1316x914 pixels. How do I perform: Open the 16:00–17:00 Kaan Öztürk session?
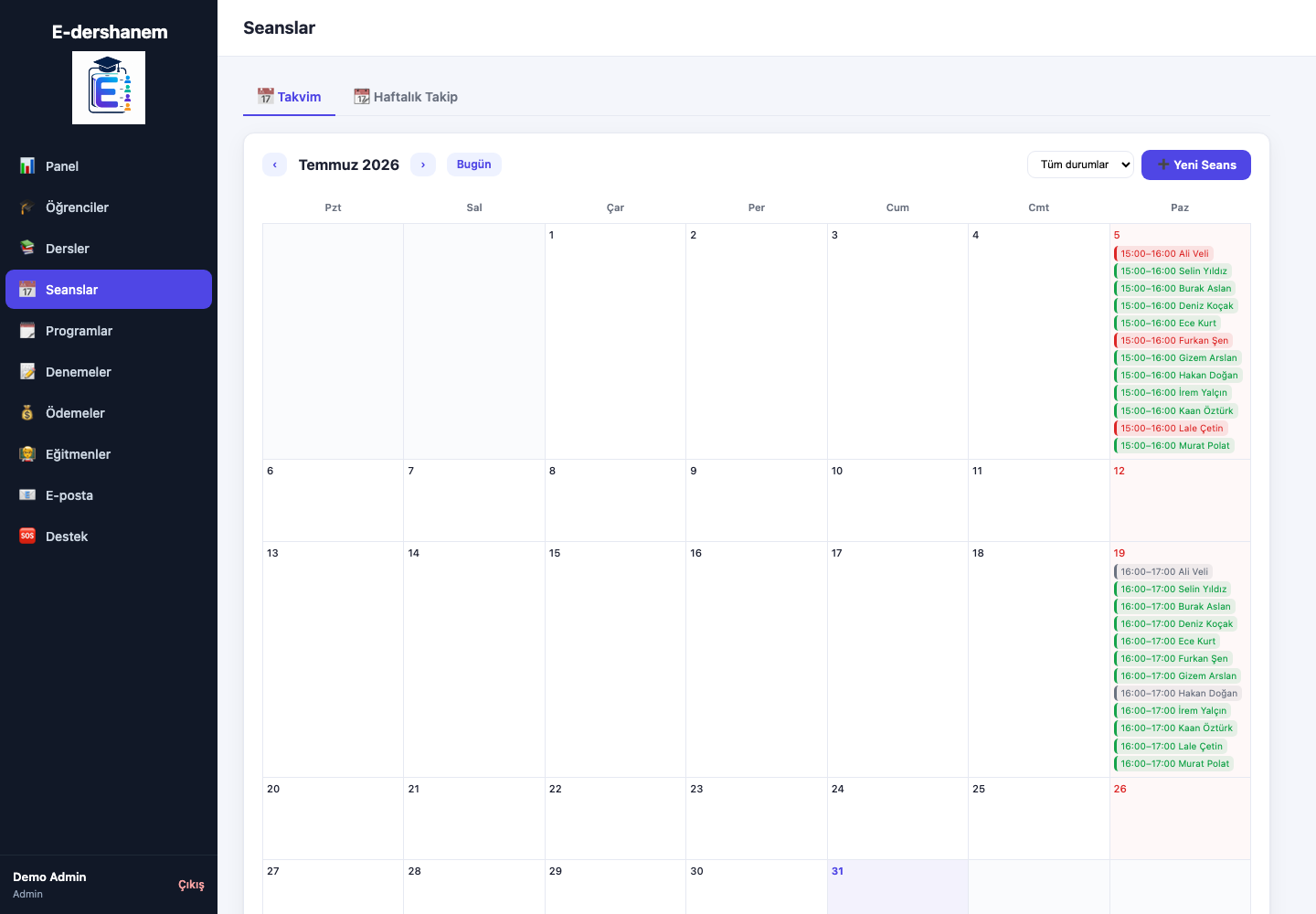pyautogui.click(x=1176, y=728)
